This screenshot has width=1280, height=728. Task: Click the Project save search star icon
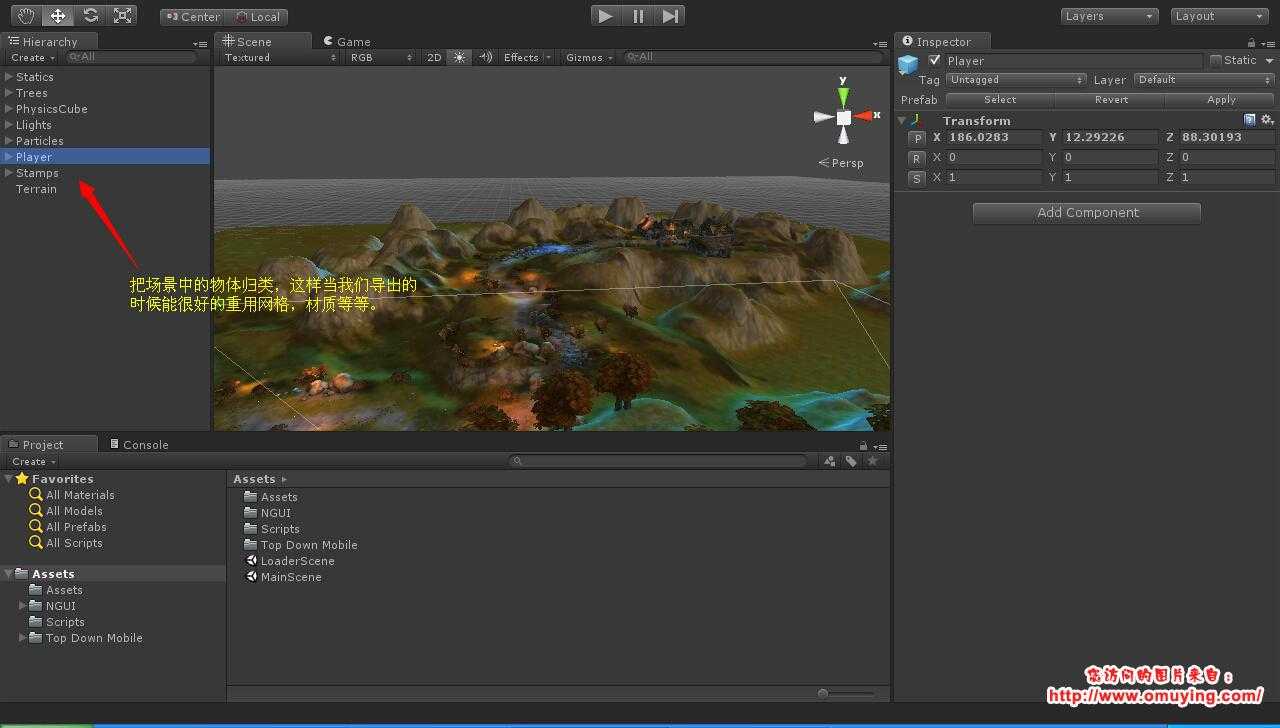(872, 461)
